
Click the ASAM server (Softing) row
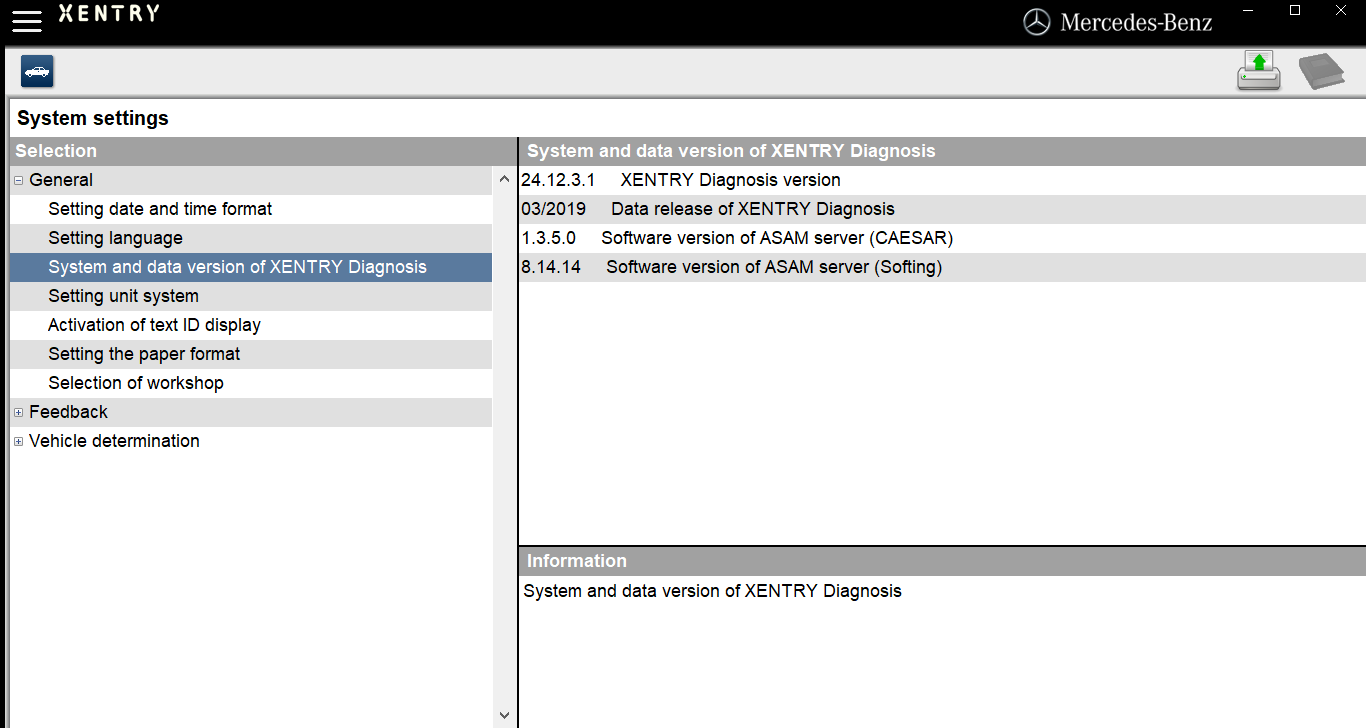click(942, 267)
